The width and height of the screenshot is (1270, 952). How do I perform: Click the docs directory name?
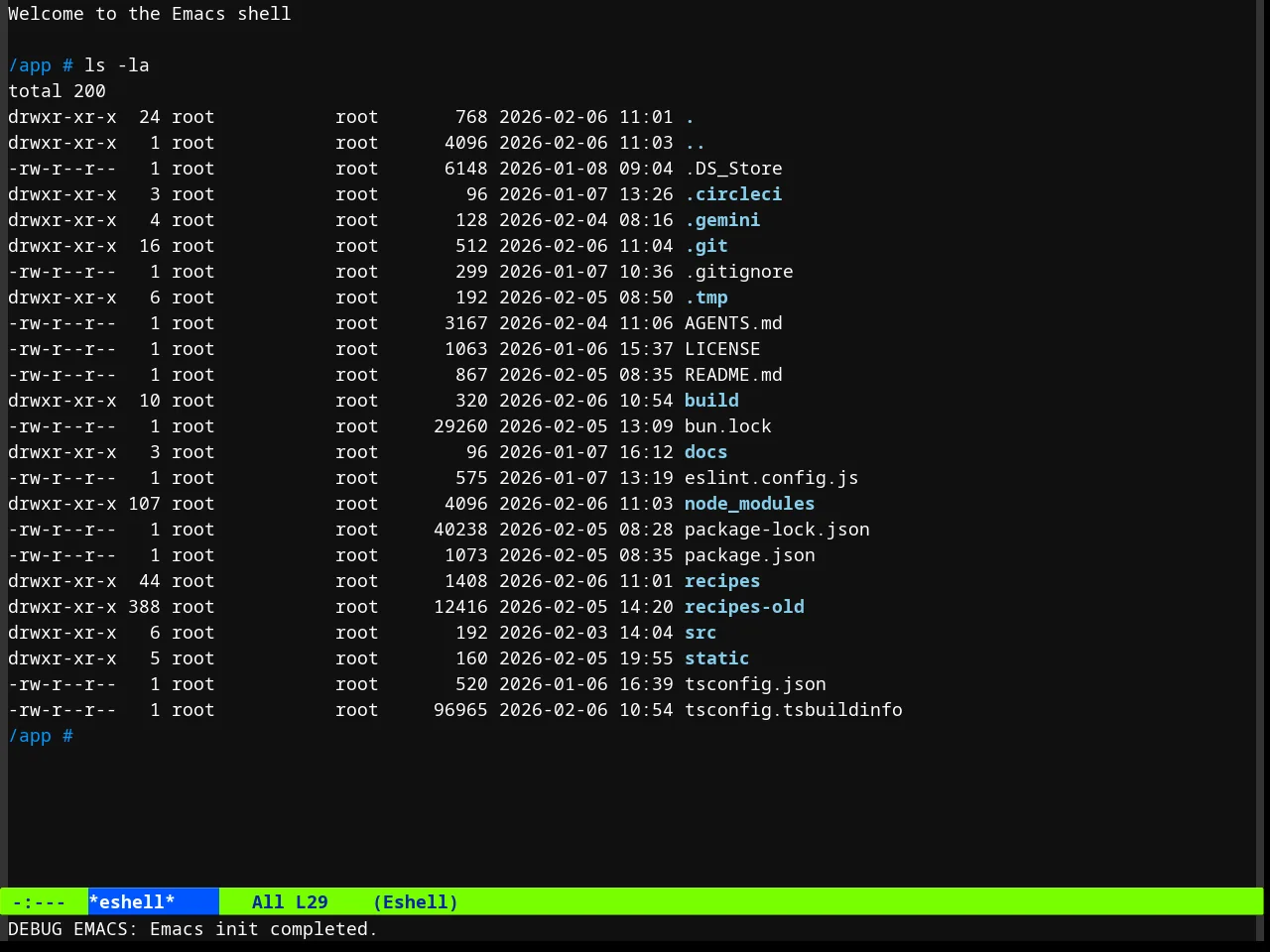pos(706,451)
